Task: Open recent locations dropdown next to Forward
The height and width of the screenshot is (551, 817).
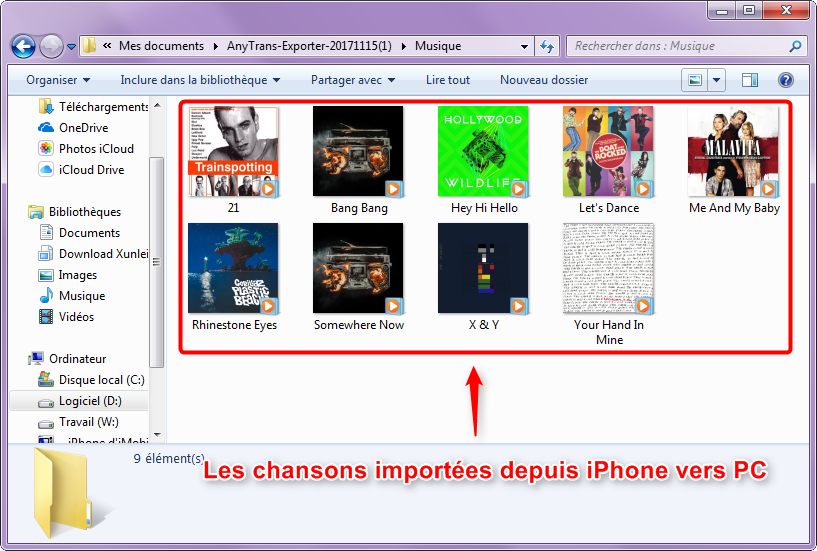Action: point(71,47)
